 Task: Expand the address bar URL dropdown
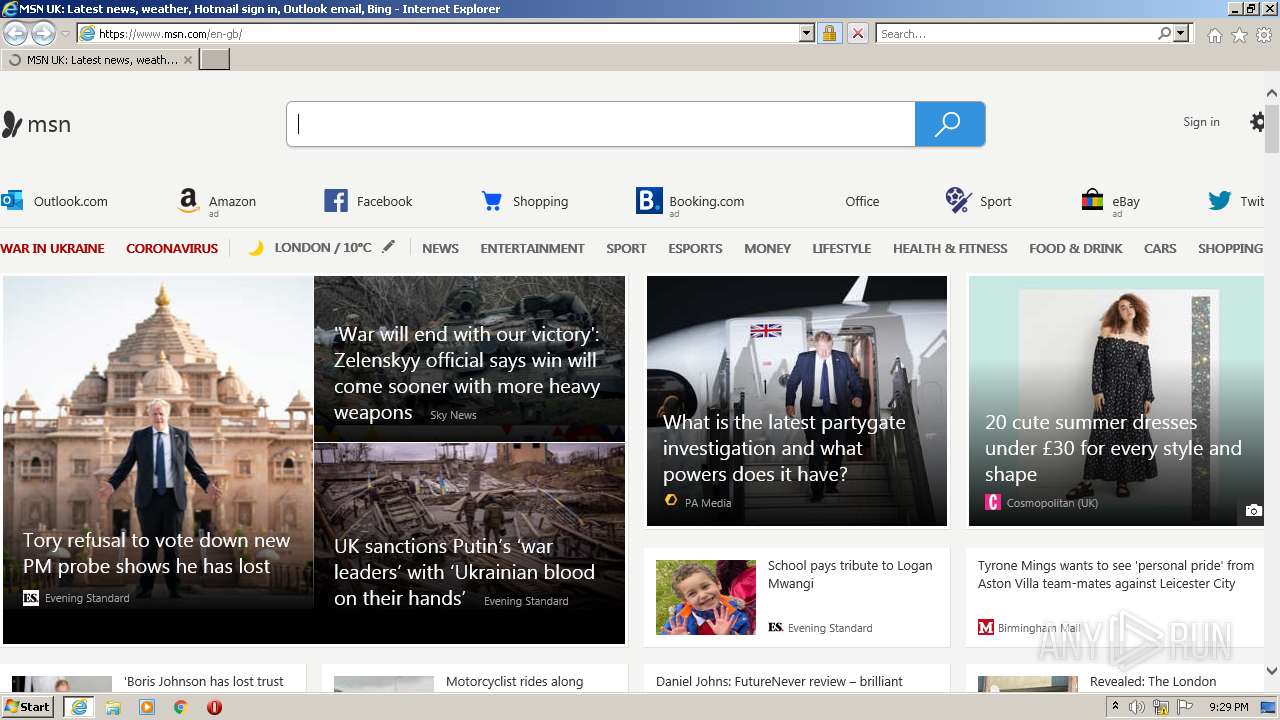click(x=807, y=33)
